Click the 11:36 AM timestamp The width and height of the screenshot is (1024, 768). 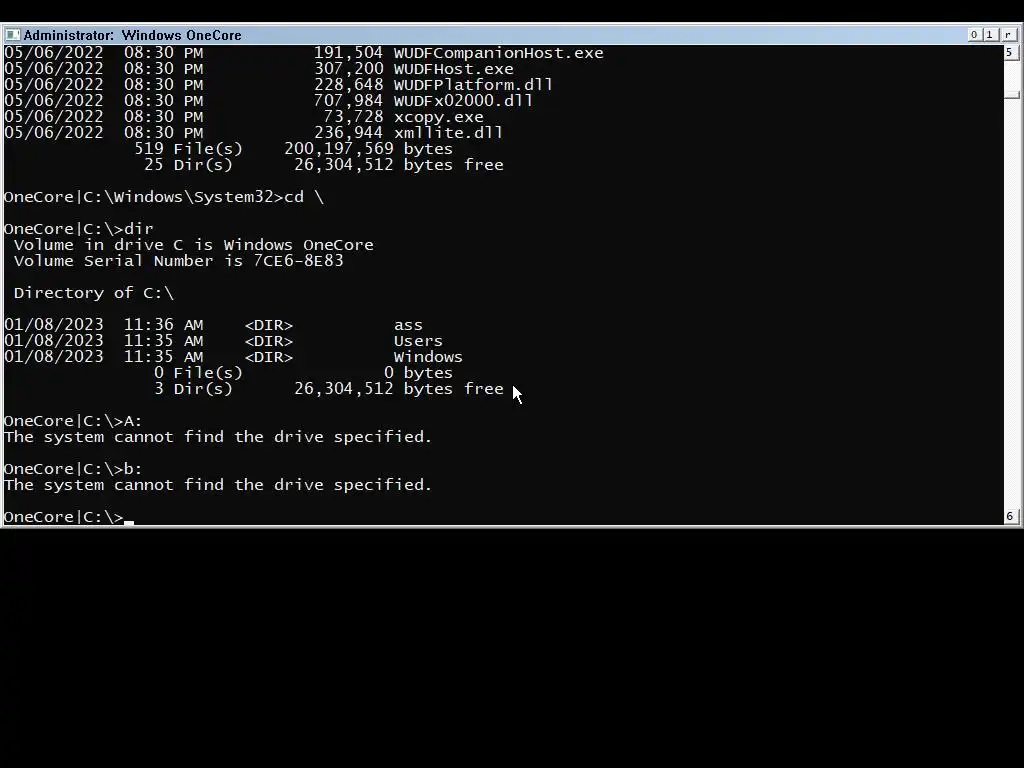[163, 325]
